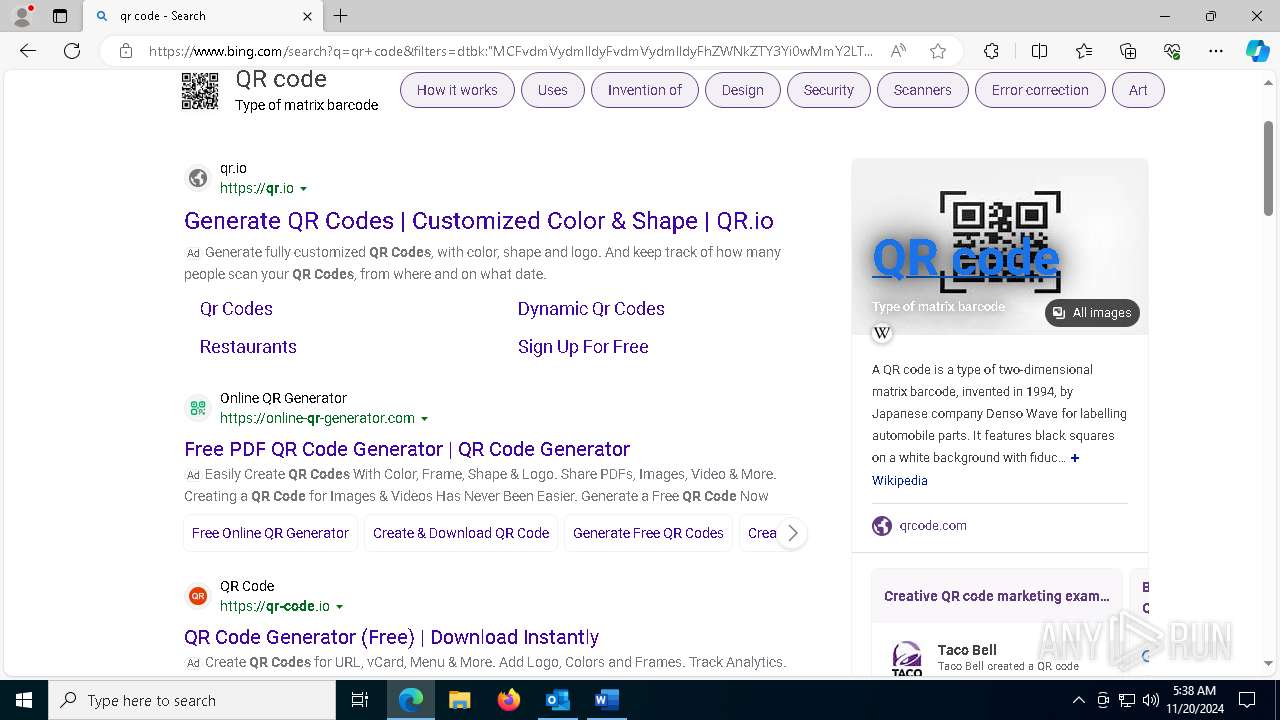Open QR Code Generator (Free) link

pyautogui.click(x=391, y=637)
